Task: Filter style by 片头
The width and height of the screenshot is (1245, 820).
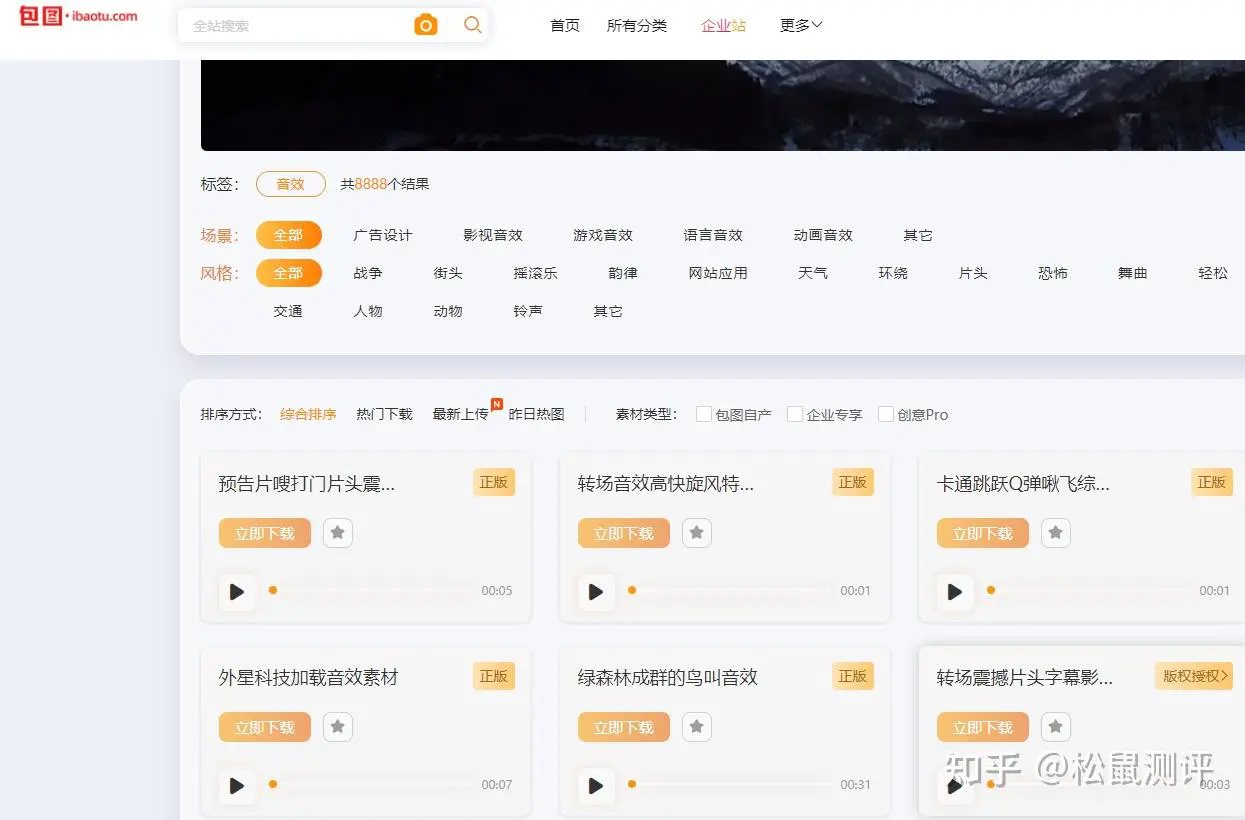Action: (x=973, y=273)
